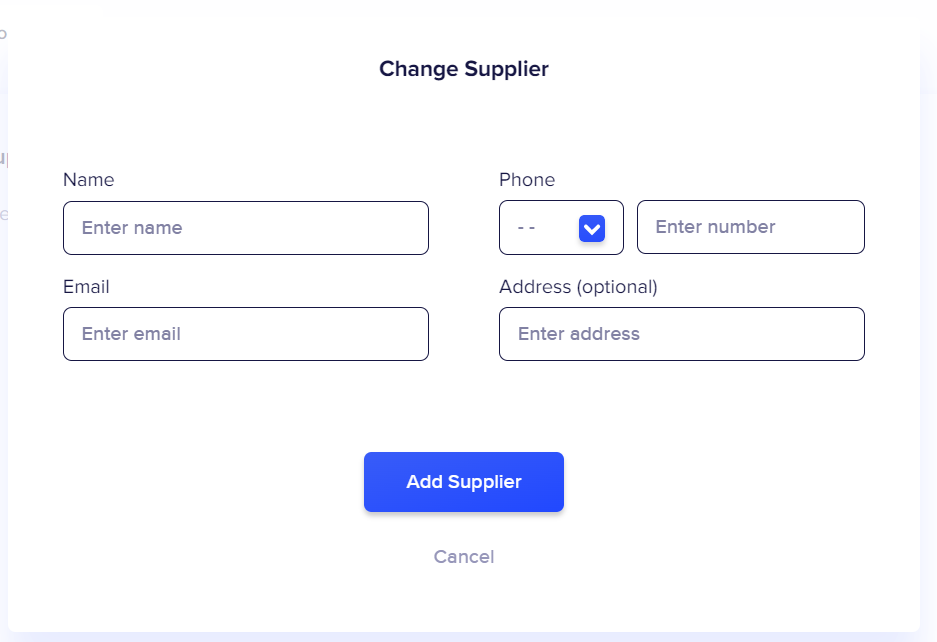This screenshot has height=642, width=937.
Task: Click the "Enter email" placeholder text
Action: pos(131,334)
